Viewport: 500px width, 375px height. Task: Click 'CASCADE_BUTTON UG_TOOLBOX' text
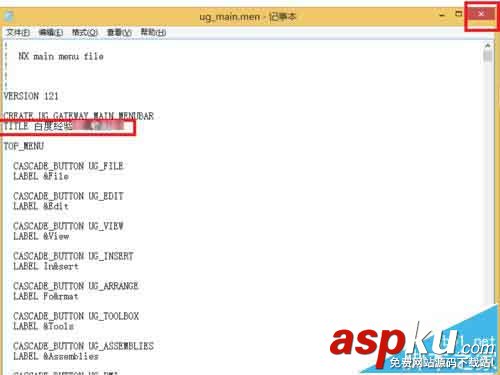coord(76,316)
